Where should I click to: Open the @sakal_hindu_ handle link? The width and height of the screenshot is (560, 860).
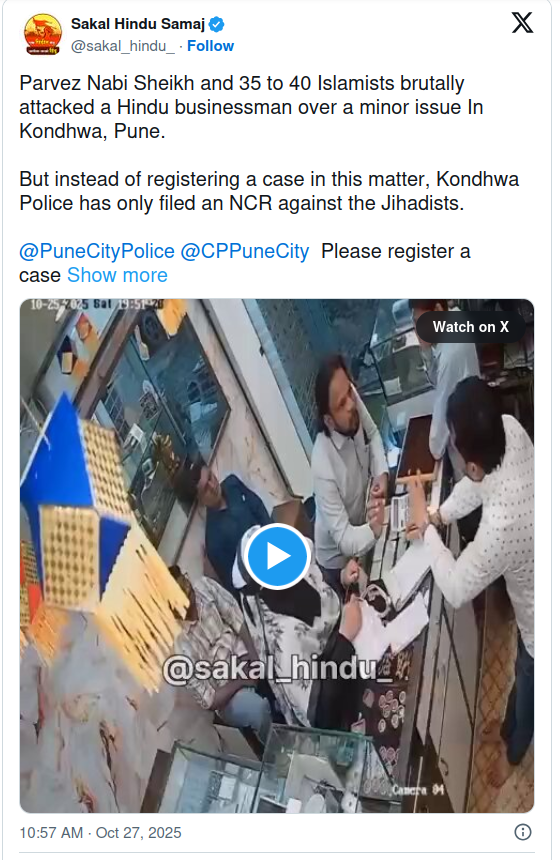pyautogui.click(x=123, y=46)
